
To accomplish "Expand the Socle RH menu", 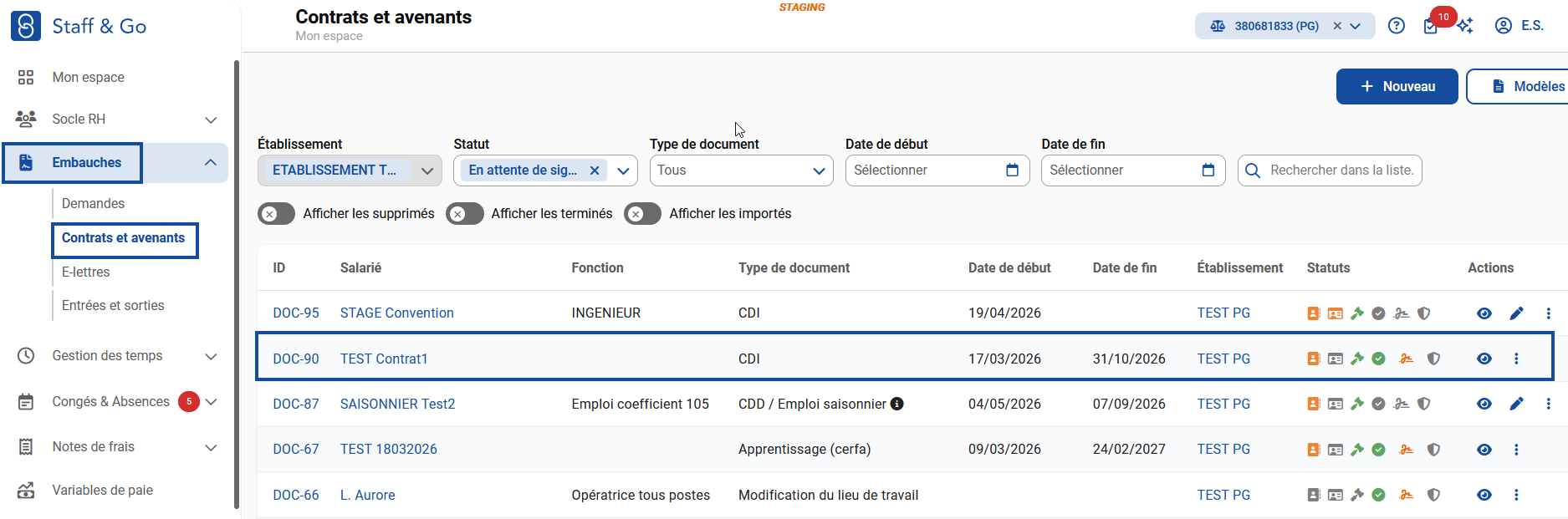I will click(x=211, y=120).
